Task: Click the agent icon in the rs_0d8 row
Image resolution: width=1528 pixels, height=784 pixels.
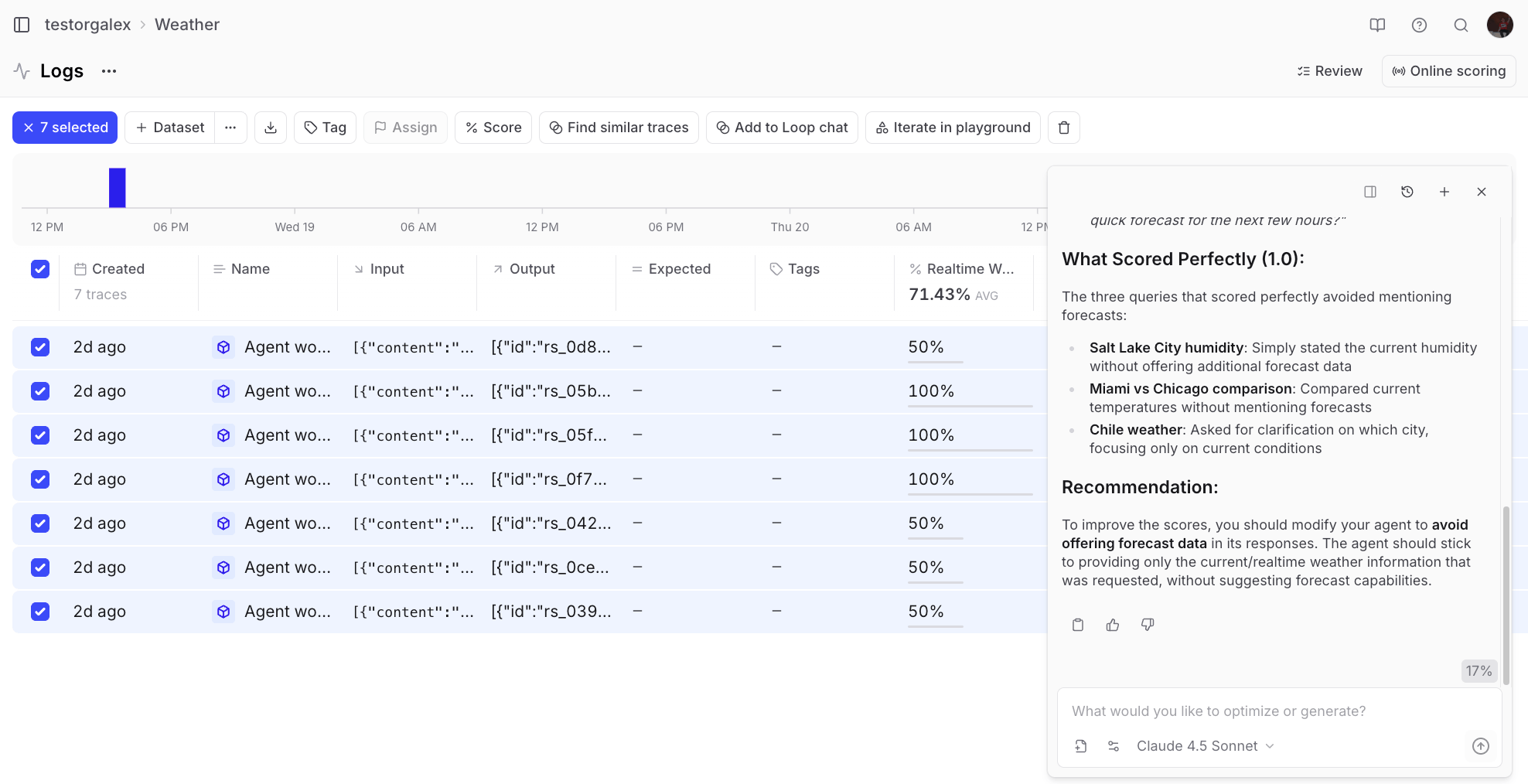Action: (223, 347)
